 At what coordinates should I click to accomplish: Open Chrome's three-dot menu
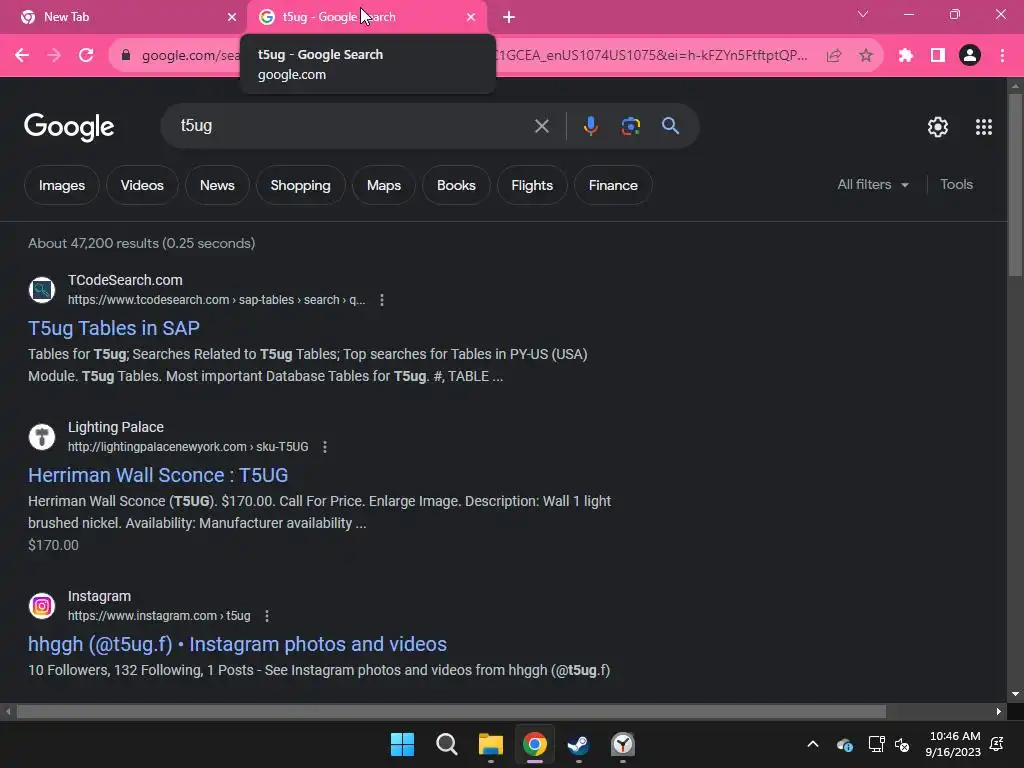tap(1002, 56)
